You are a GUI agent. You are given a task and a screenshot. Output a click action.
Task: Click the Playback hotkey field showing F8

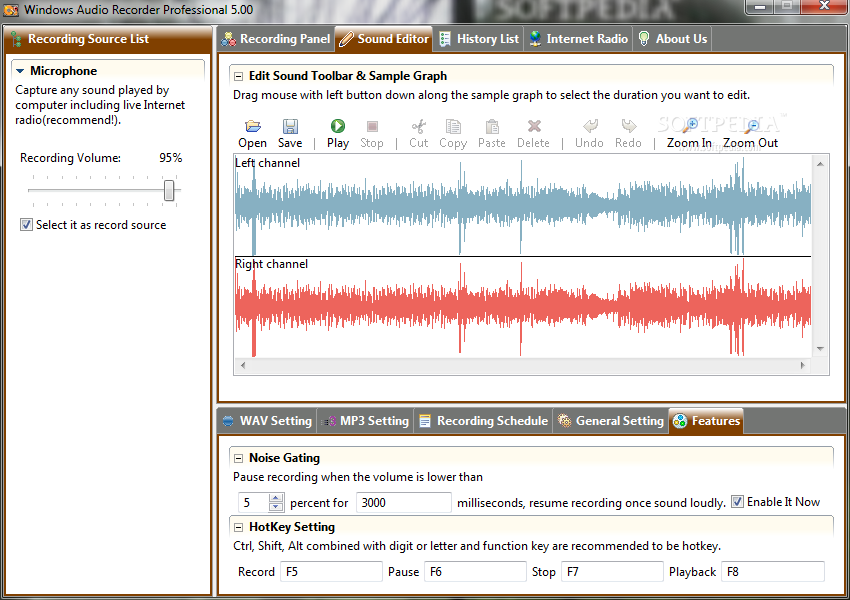(773, 572)
